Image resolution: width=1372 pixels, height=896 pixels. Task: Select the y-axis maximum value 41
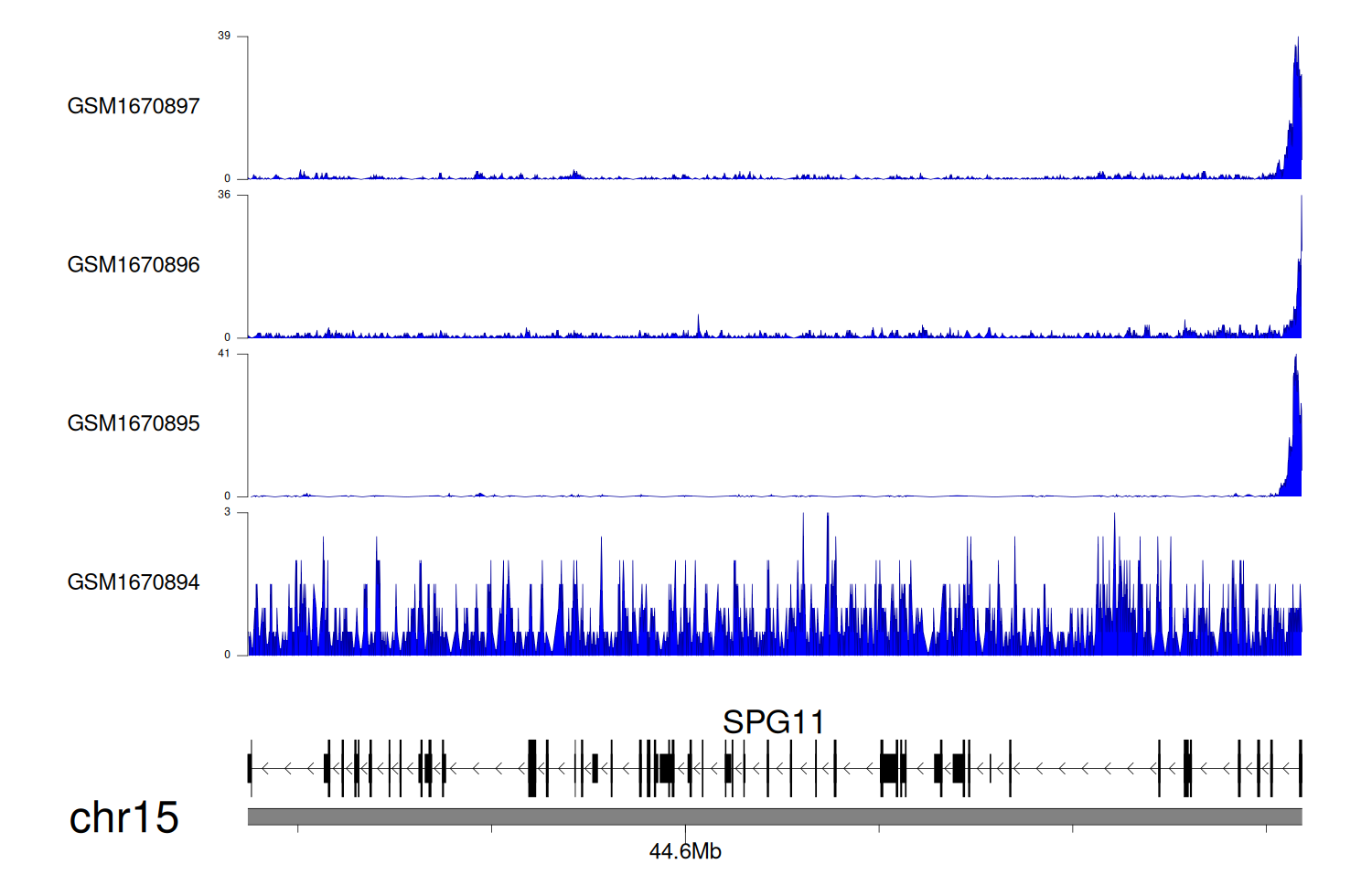coord(224,354)
